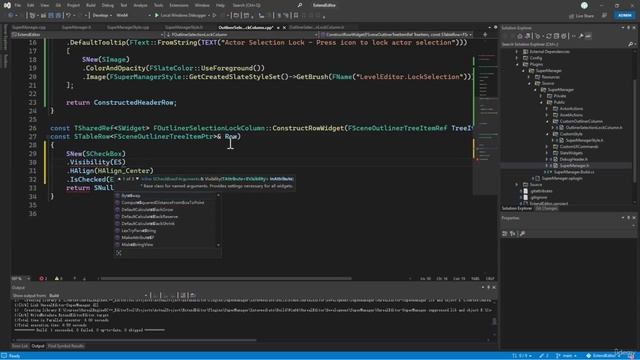Click the errors count indicator
Screen dimensions: 640x360
tap(43, 278)
